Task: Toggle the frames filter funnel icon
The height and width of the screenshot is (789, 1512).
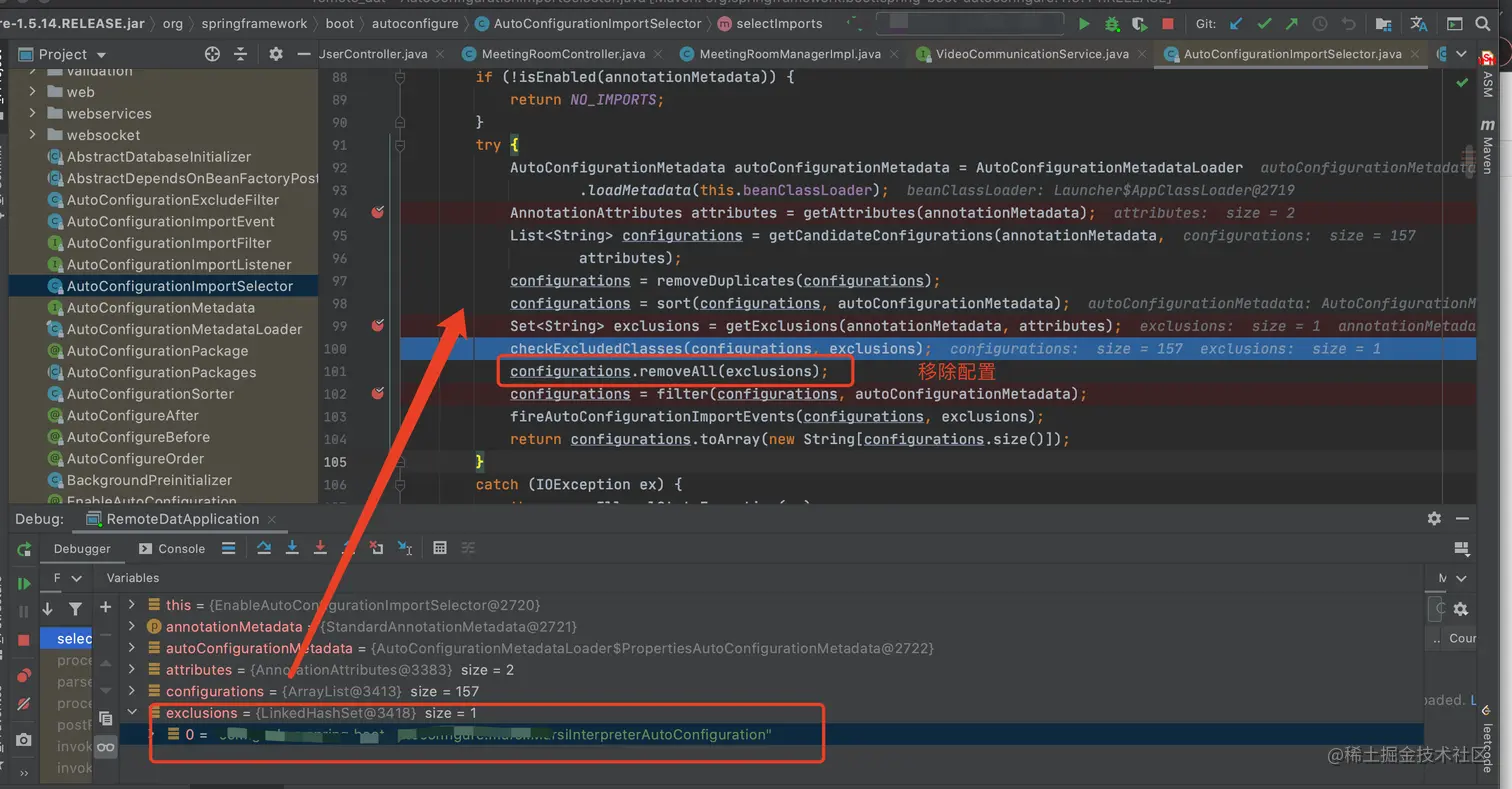Action: (75, 608)
